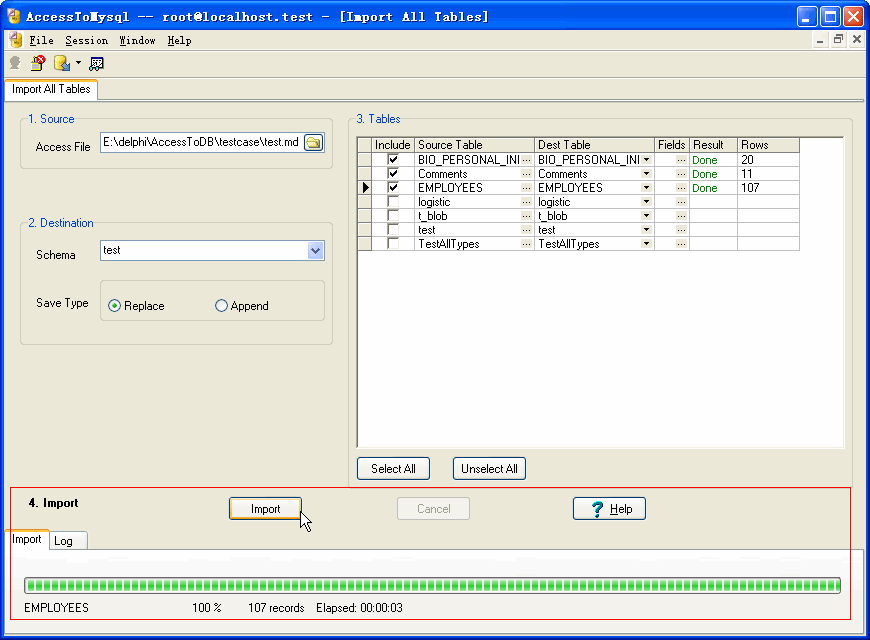Click the Select All button
The width and height of the screenshot is (870, 640).
393,469
